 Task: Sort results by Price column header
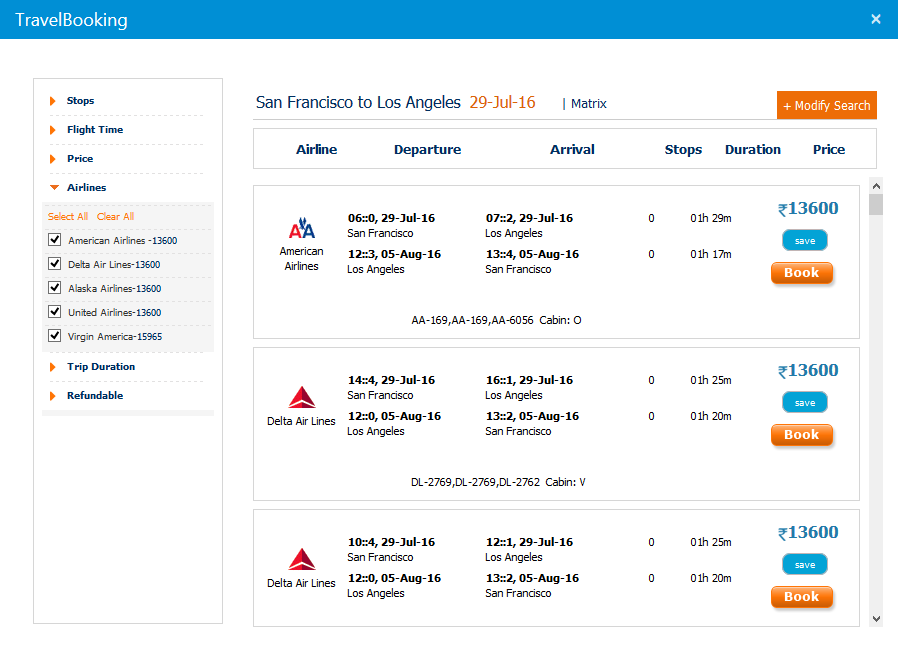[829, 150]
